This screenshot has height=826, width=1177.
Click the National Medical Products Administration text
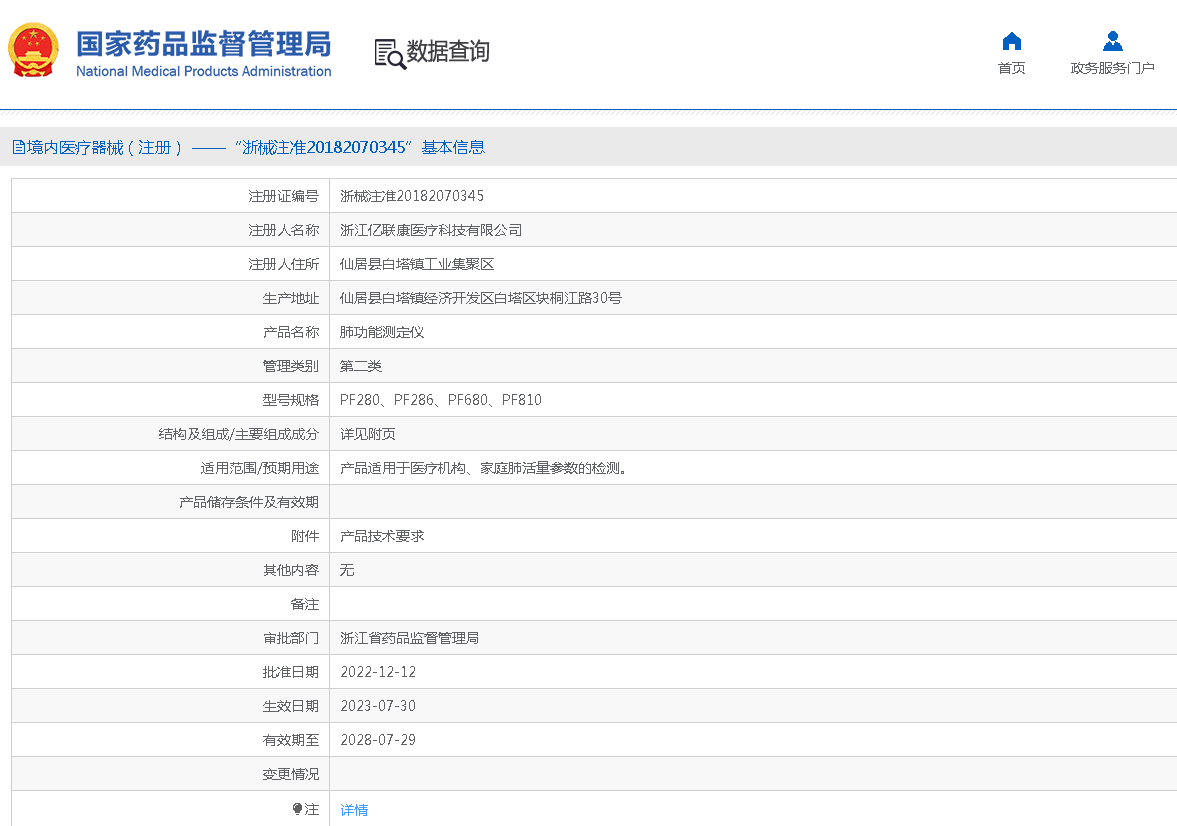(203, 71)
